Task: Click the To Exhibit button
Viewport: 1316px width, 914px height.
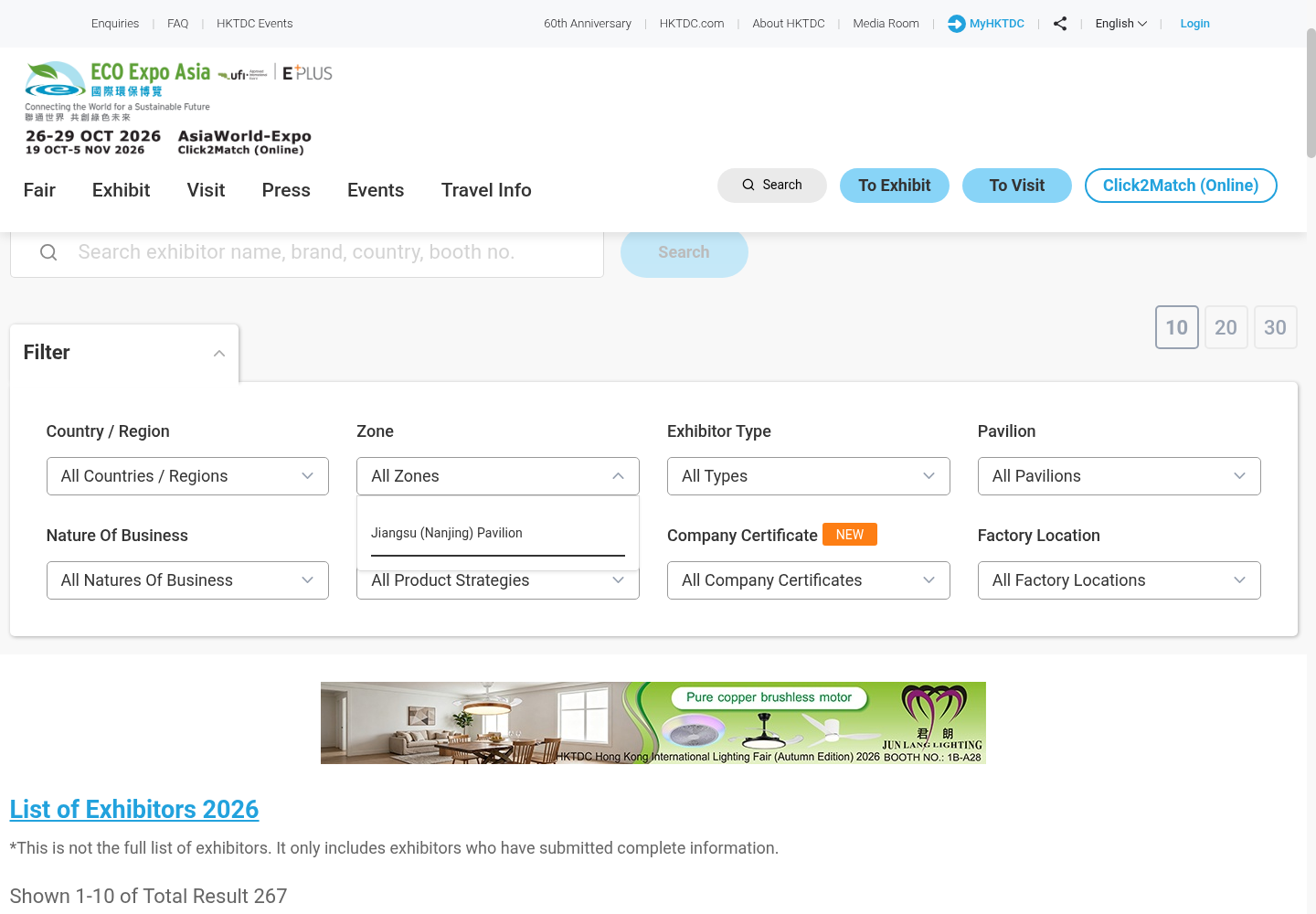Action: (895, 186)
